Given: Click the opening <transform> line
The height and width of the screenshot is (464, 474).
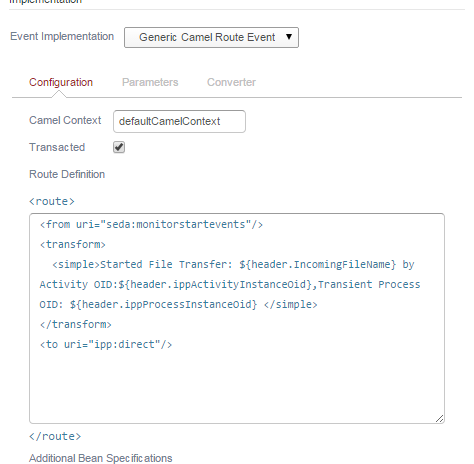Looking at the screenshot, I should (73, 244).
